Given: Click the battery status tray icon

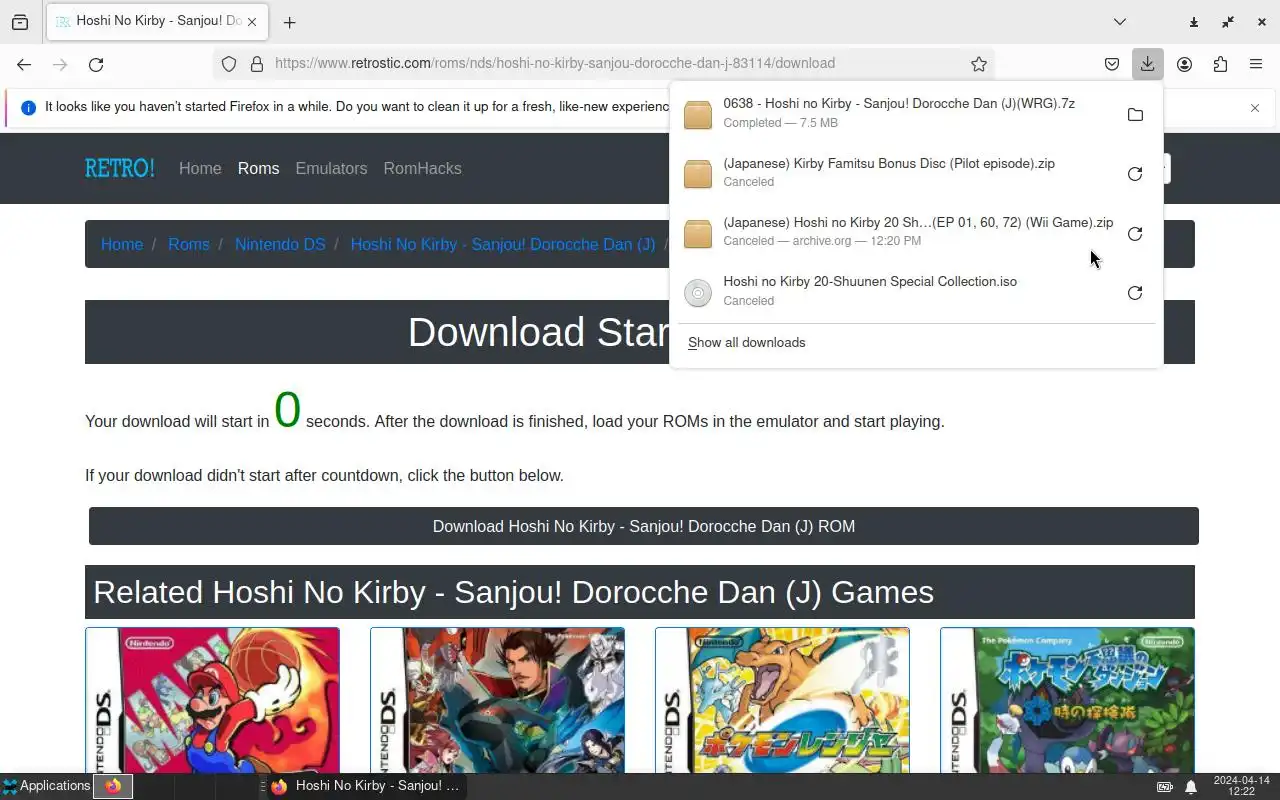Looking at the screenshot, I should point(1165,787).
